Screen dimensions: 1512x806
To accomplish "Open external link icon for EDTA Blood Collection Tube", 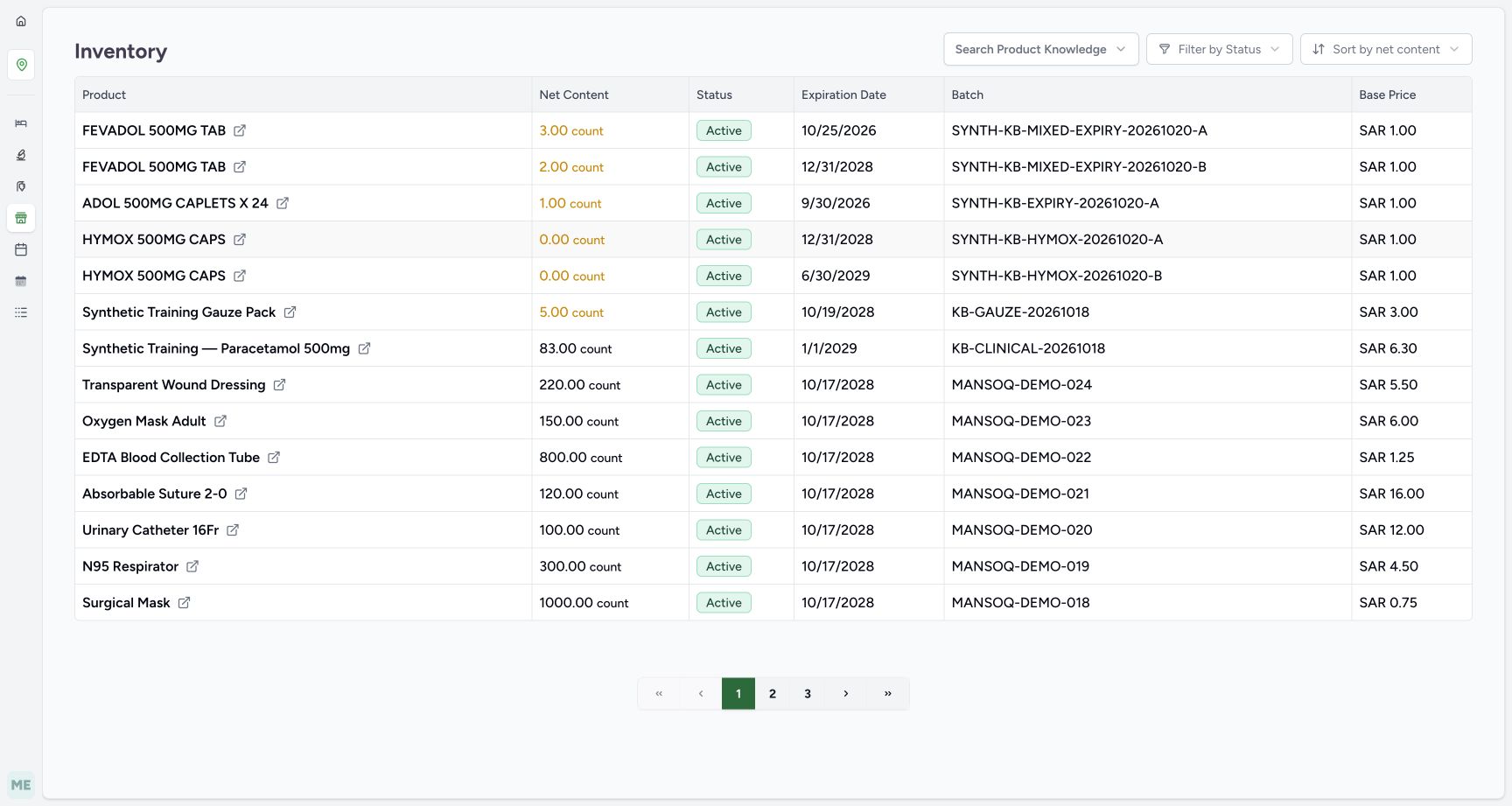I will pos(274,458).
